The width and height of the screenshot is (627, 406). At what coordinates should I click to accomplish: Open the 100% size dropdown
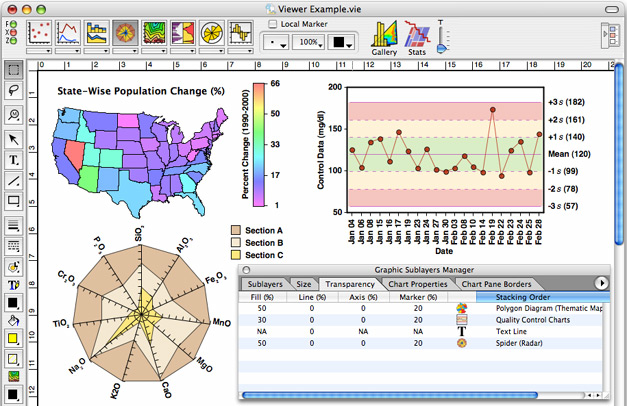coord(308,42)
